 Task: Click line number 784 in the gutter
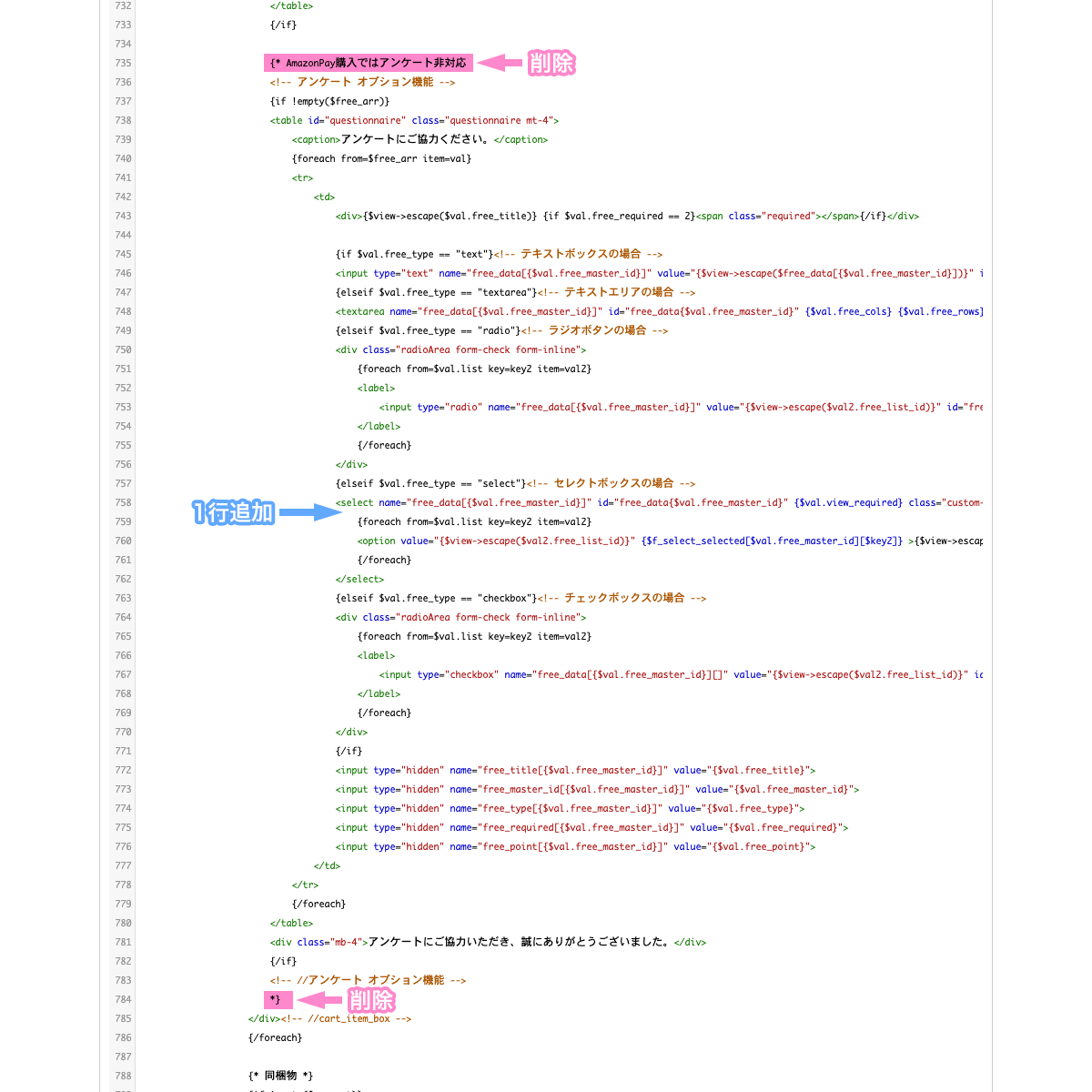click(123, 999)
